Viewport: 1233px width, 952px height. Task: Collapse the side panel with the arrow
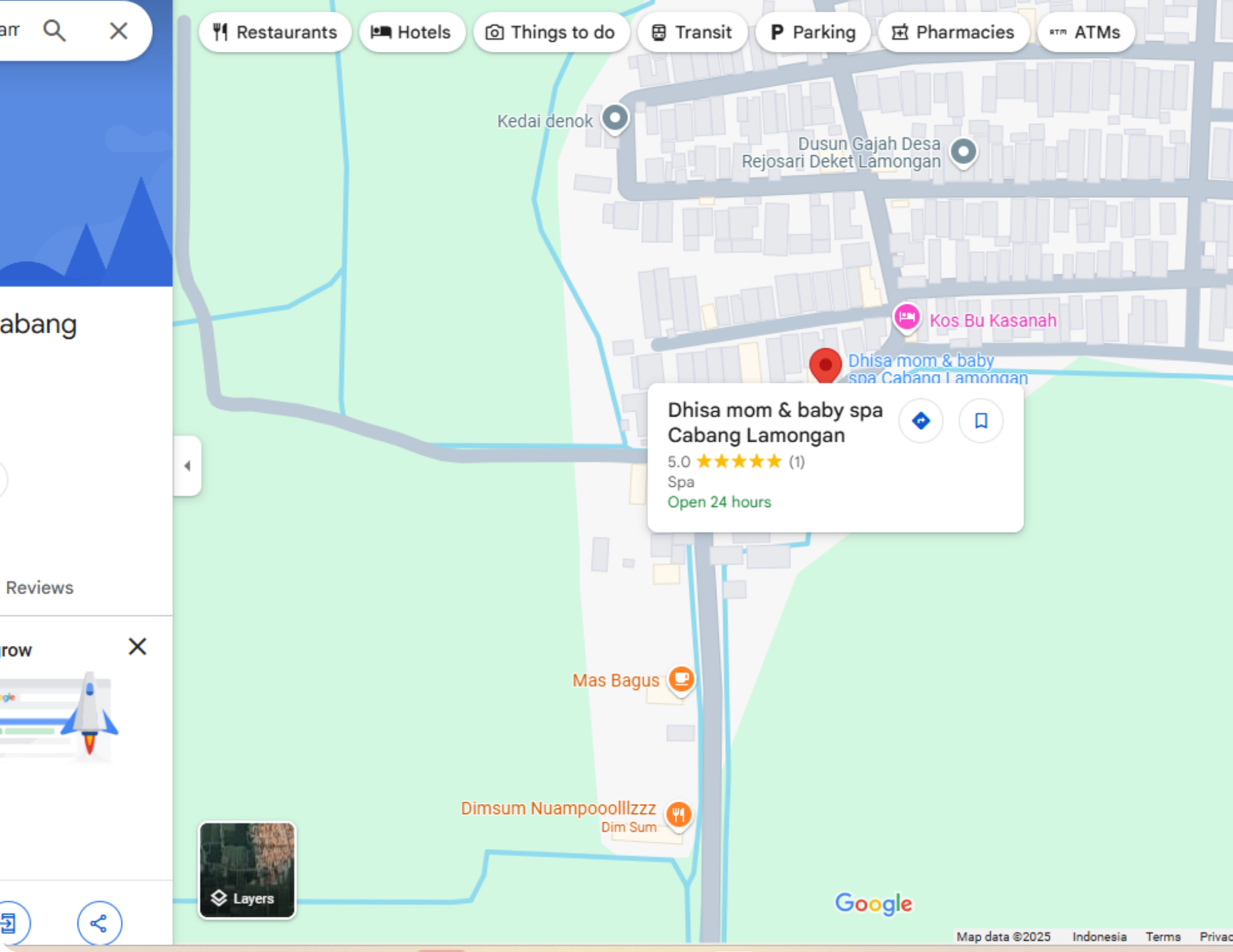coord(187,466)
